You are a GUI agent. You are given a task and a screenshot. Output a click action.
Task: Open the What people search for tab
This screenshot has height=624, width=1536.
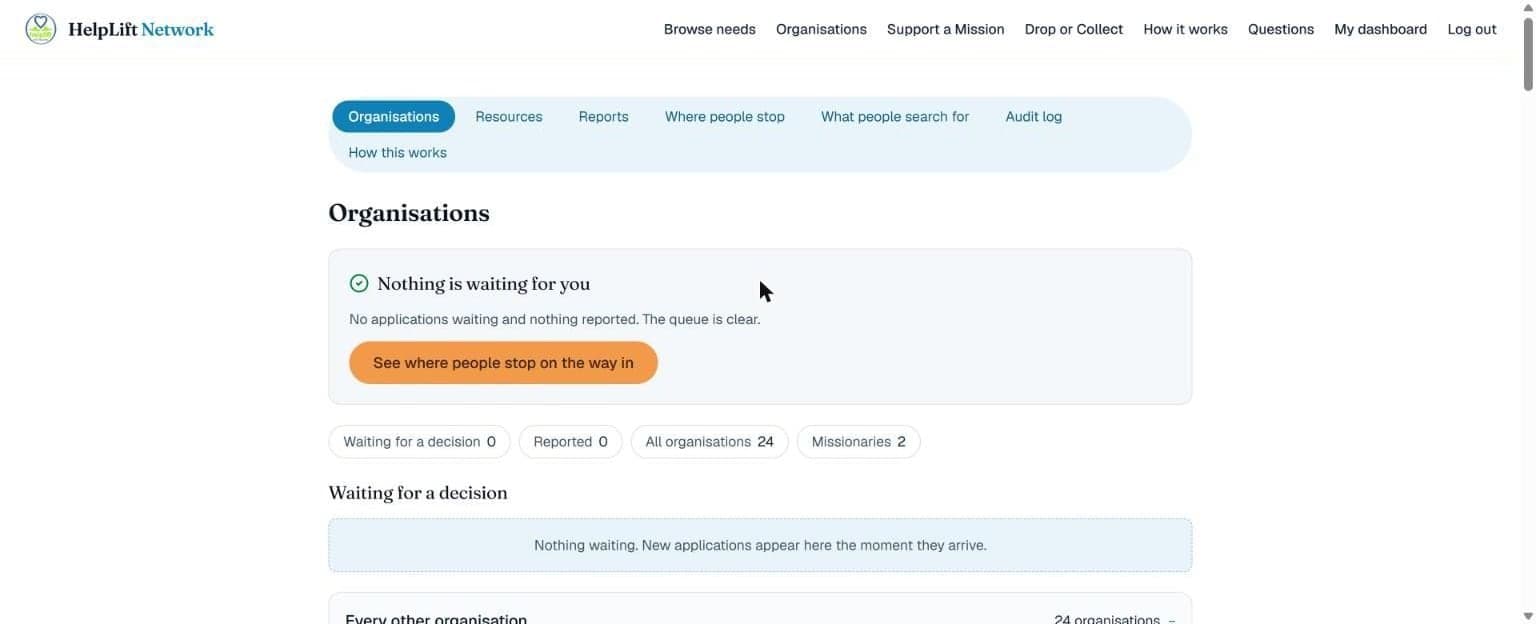point(895,117)
